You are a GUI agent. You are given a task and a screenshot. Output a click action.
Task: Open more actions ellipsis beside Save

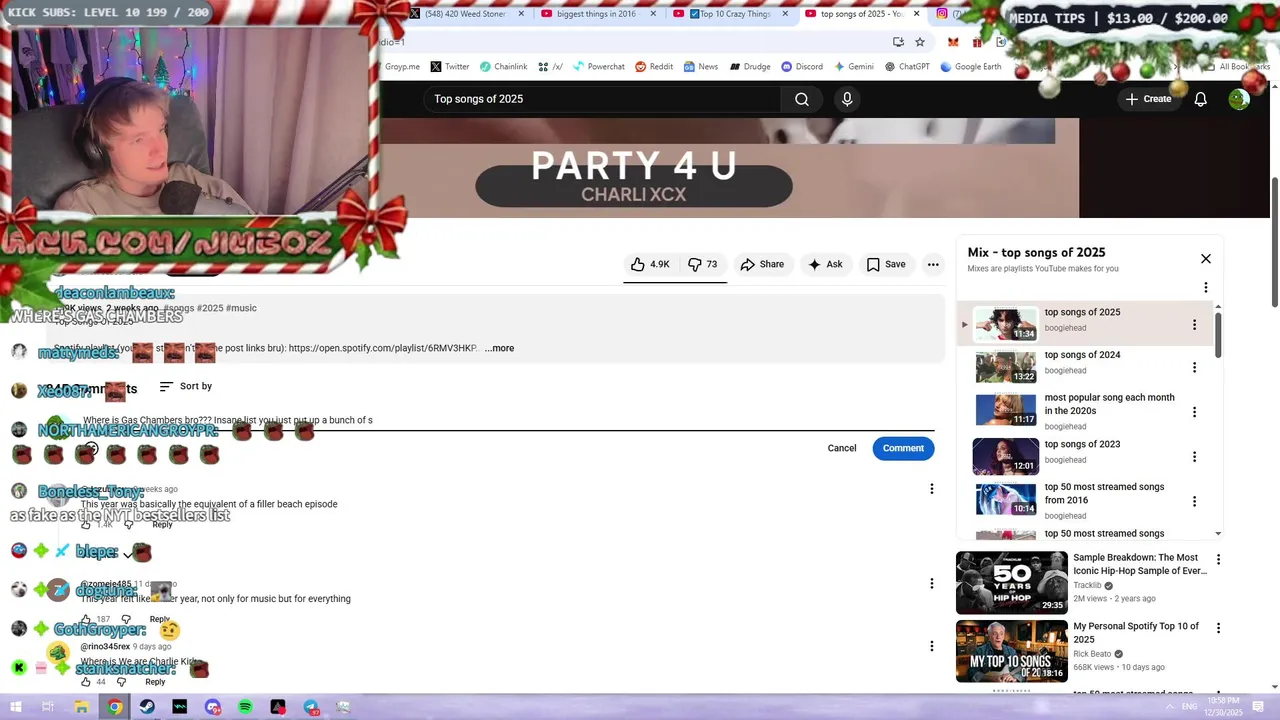[x=933, y=264]
